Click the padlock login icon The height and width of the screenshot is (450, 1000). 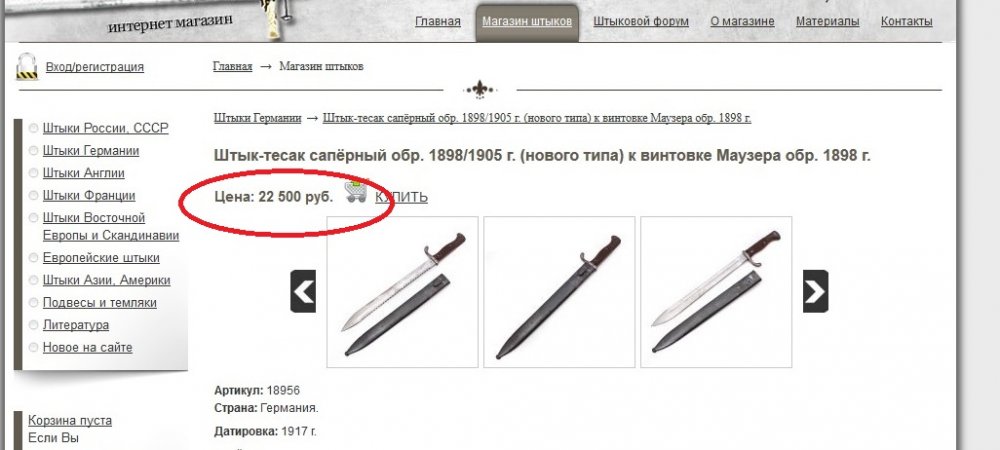(x=27, y=66)
